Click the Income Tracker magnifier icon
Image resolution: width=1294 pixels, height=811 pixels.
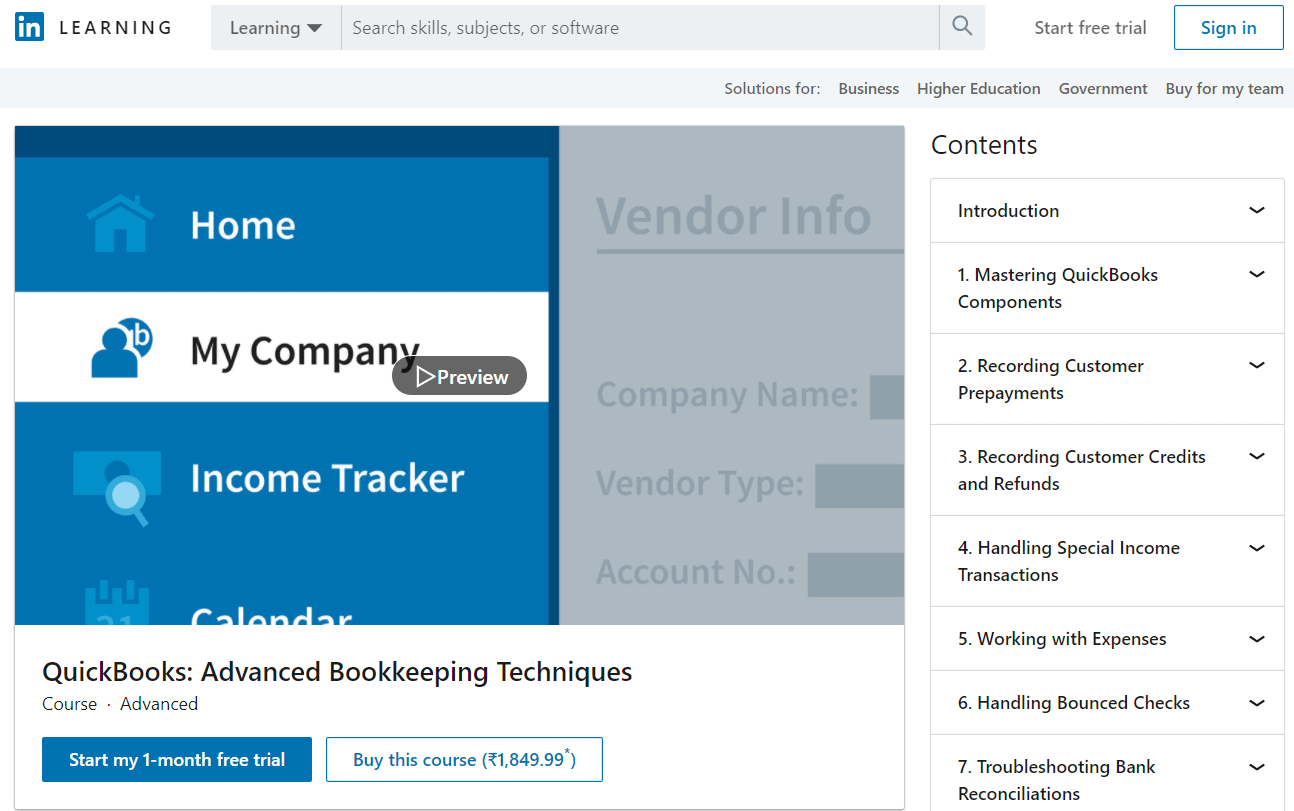point(118,486)
